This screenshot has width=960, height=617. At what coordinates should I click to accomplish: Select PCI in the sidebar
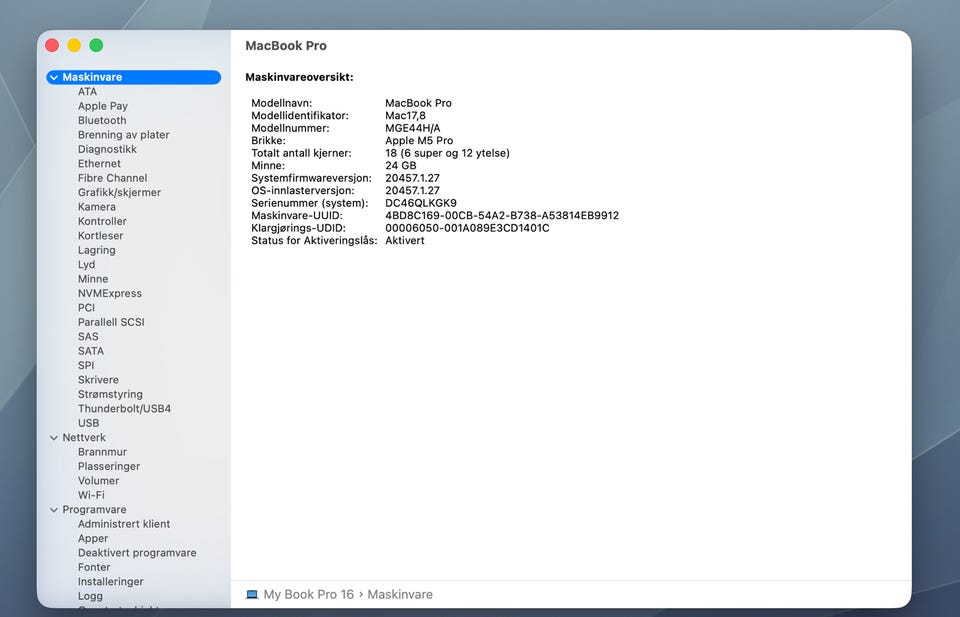click(86, 307)
